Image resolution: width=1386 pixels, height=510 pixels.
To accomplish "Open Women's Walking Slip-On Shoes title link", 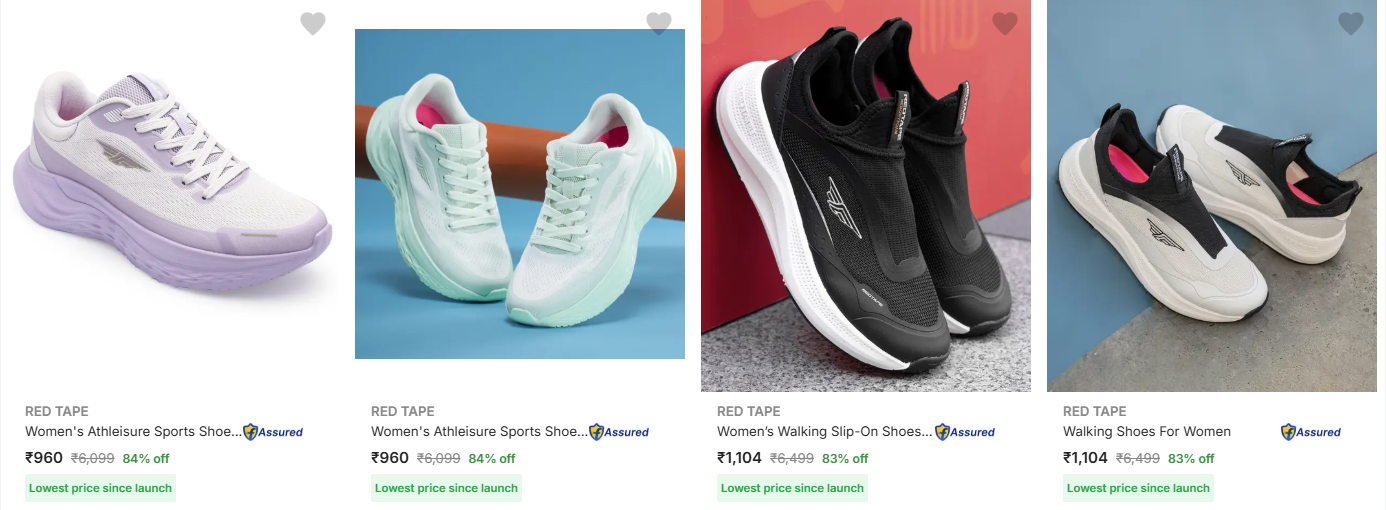I will click(x=824, y=432).
